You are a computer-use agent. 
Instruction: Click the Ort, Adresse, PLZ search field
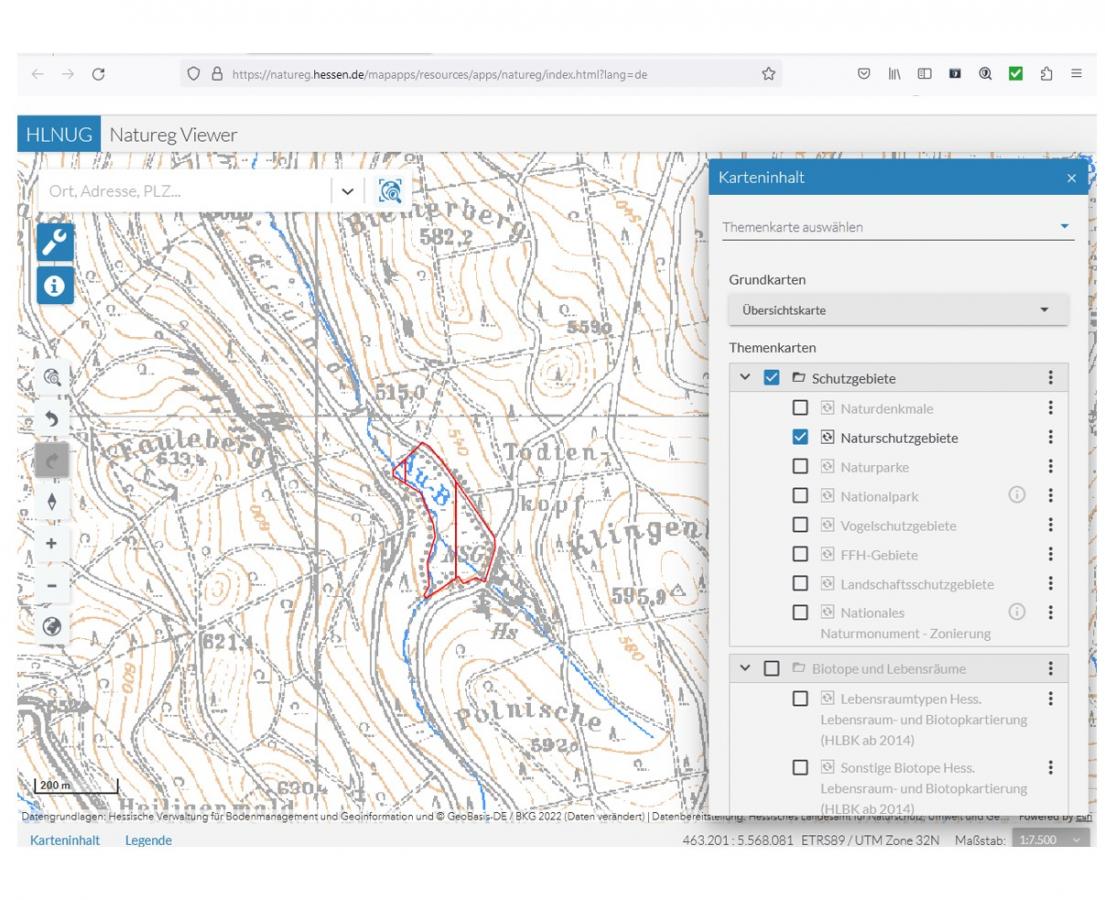(185, 191)
